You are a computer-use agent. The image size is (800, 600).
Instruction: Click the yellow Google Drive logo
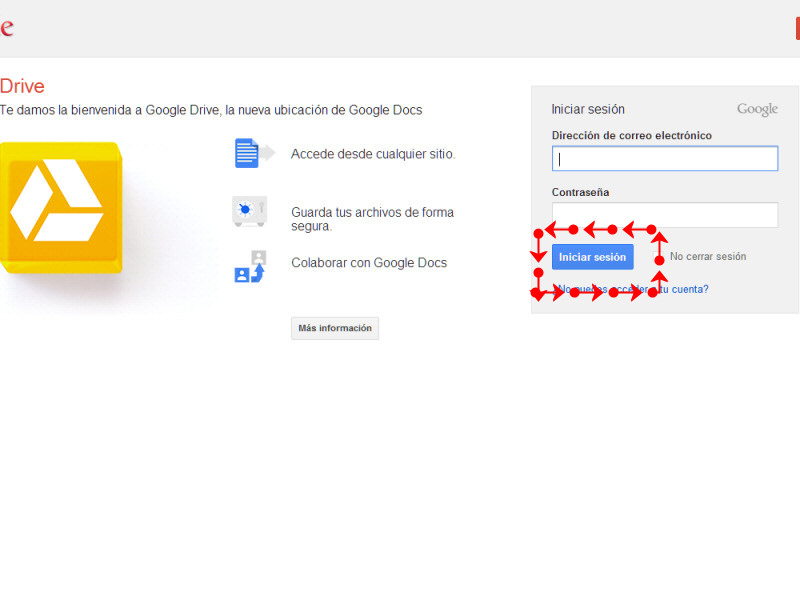pos(61,207)
